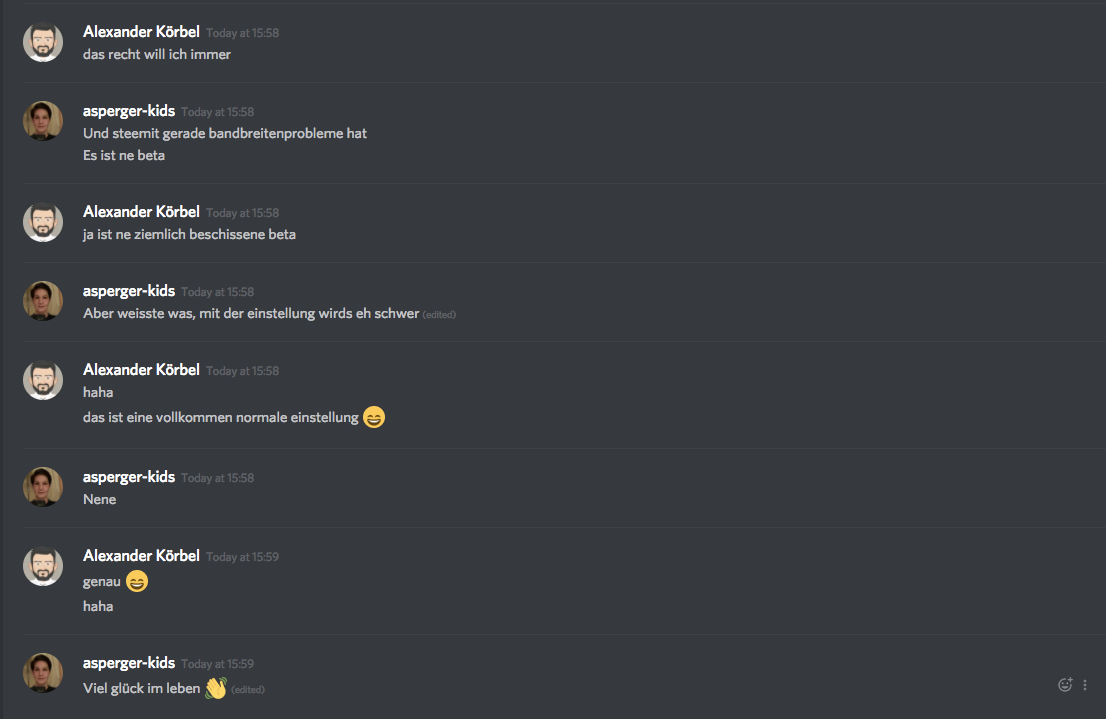The image size is (1106, 719).
Task: Click the message 'Es ist ne beta'
Action: [x=124, y=155]
